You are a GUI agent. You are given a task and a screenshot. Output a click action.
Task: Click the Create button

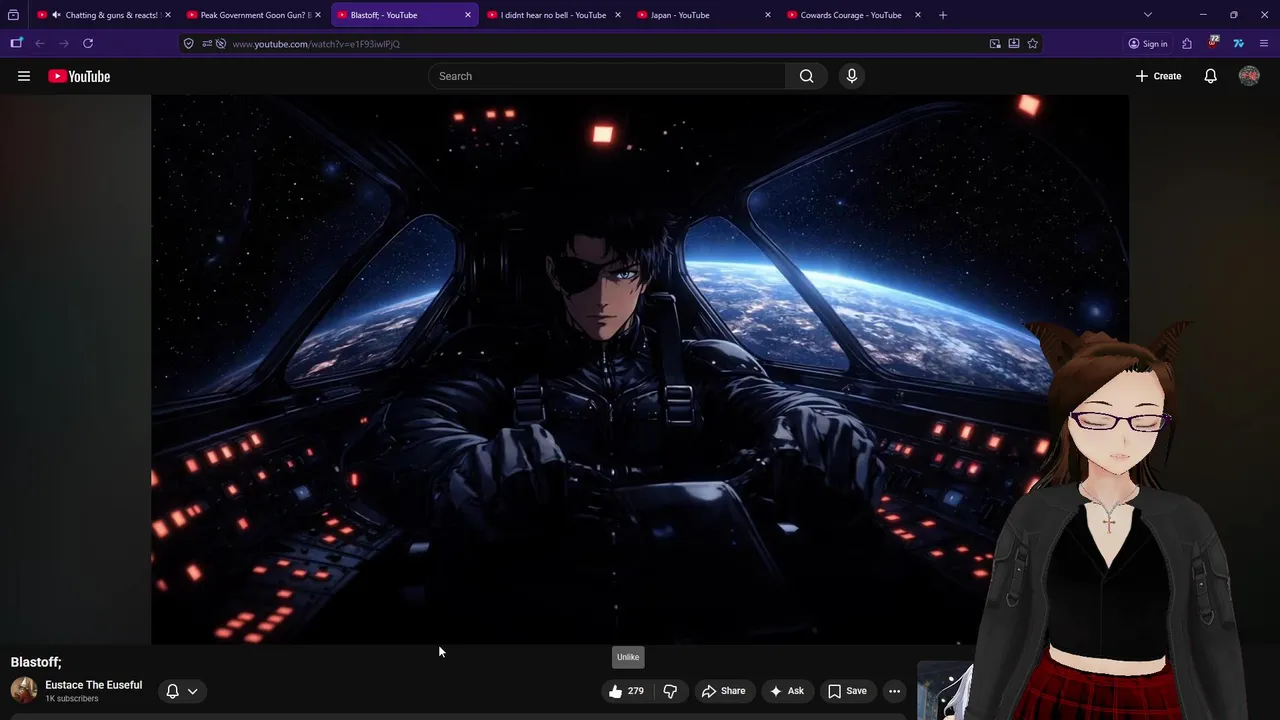[1158, 76]
